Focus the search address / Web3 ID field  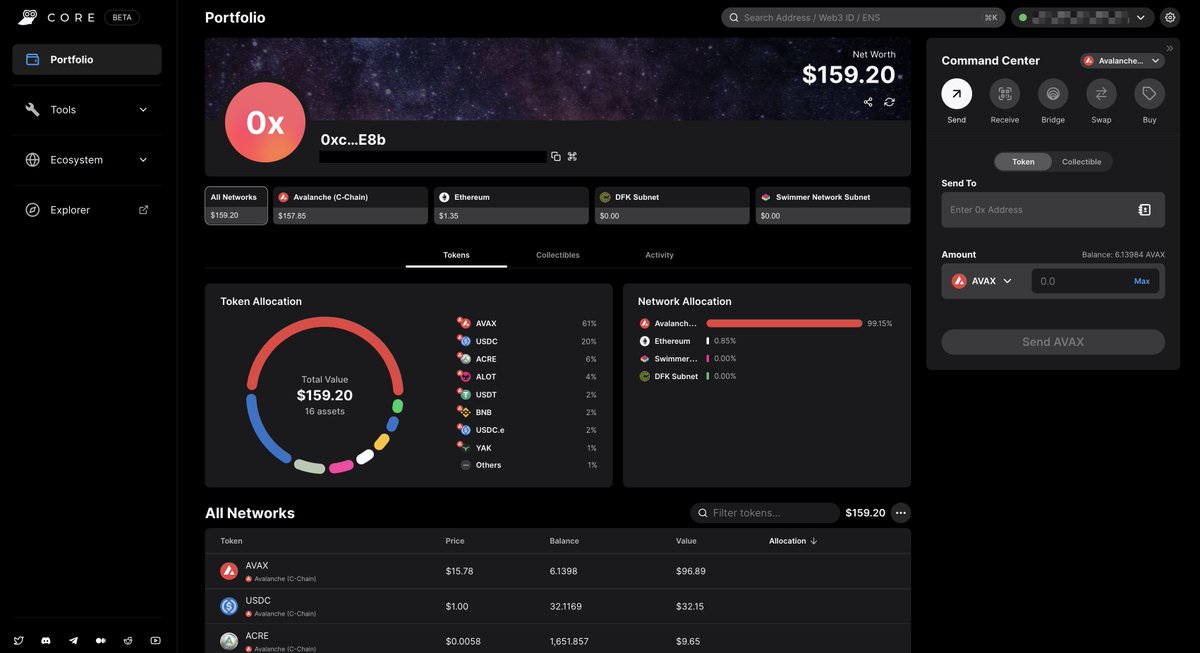coord(864,17)
